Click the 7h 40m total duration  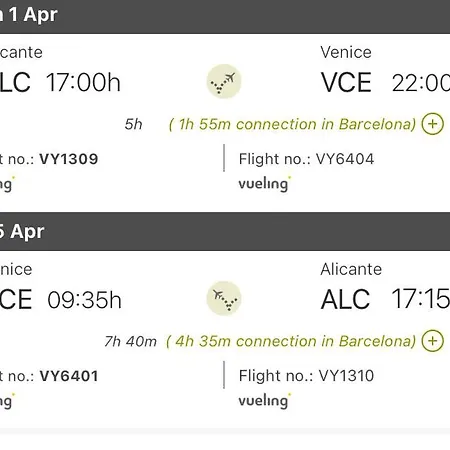pyautogui.click(x=130, y=341)
